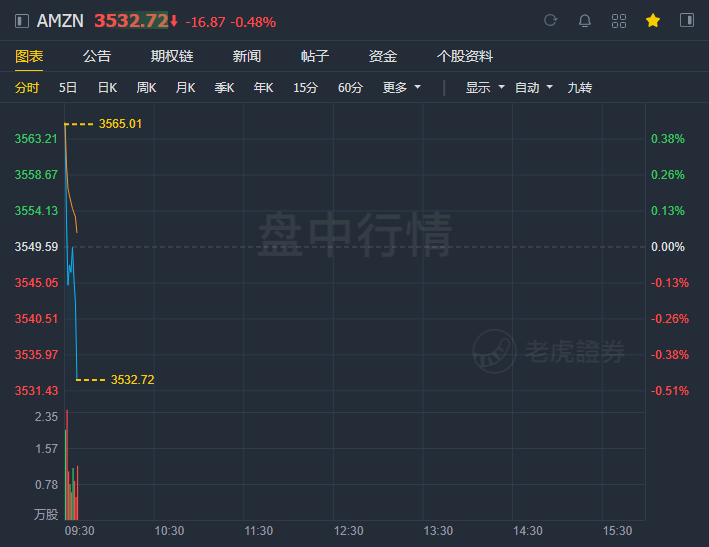Select the 5日 chart period
Viewport: 709px width, 547px height.
click(x=68, y=88)
